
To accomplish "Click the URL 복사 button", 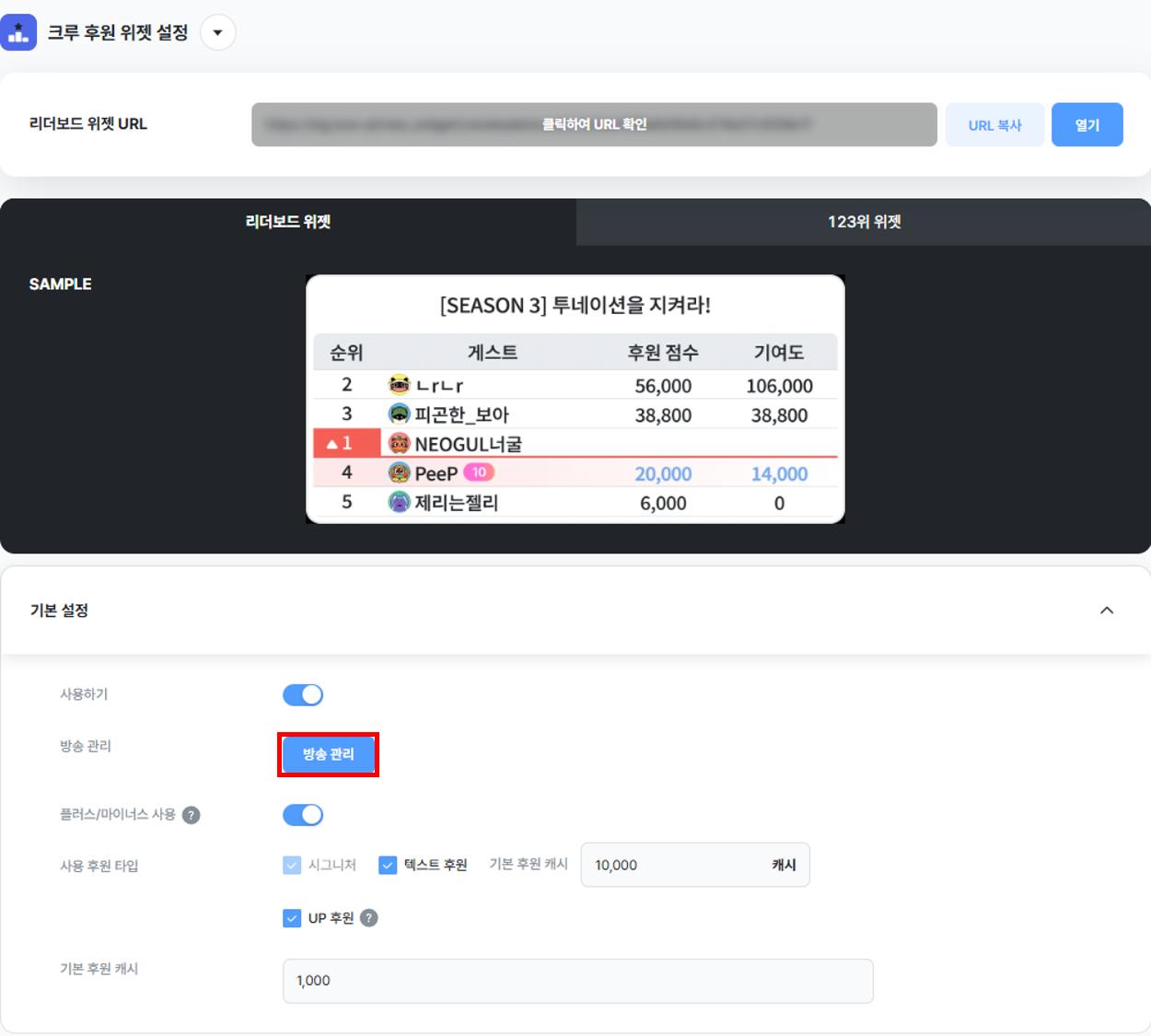I will [995, 124].
